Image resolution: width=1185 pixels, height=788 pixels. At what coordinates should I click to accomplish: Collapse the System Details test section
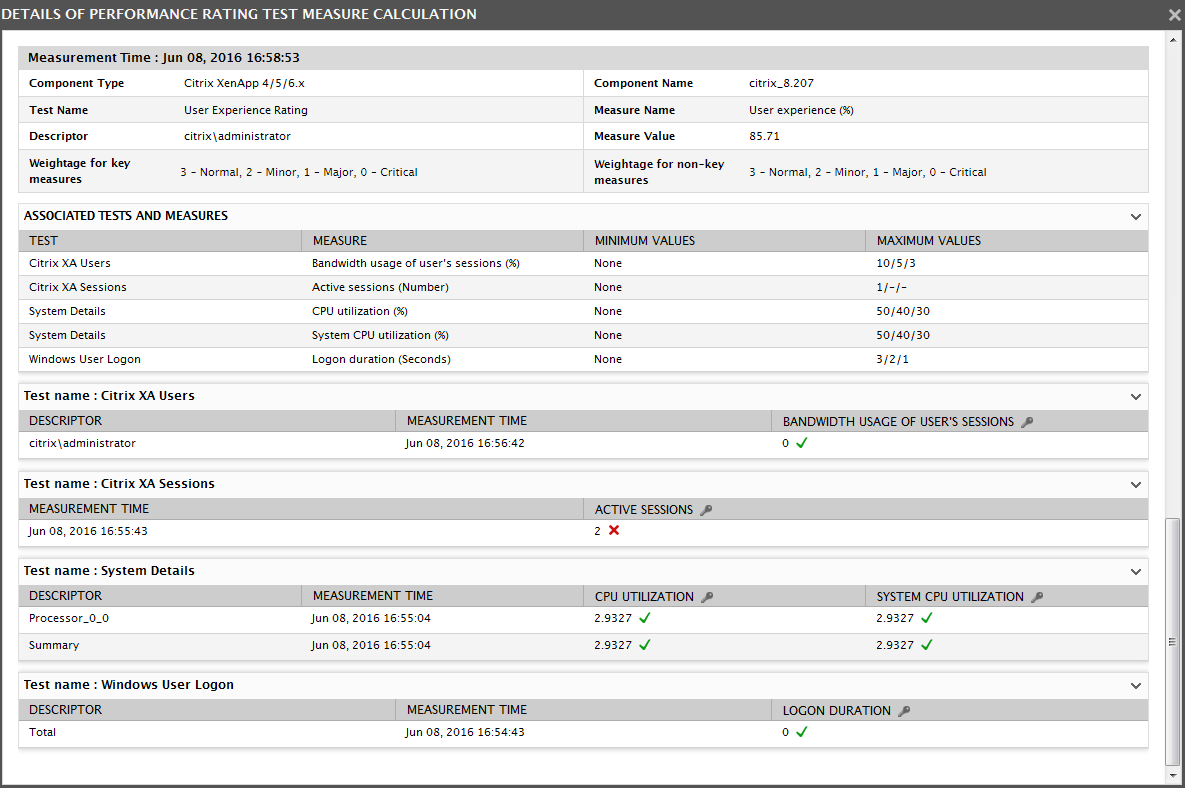pos(1135,572)
